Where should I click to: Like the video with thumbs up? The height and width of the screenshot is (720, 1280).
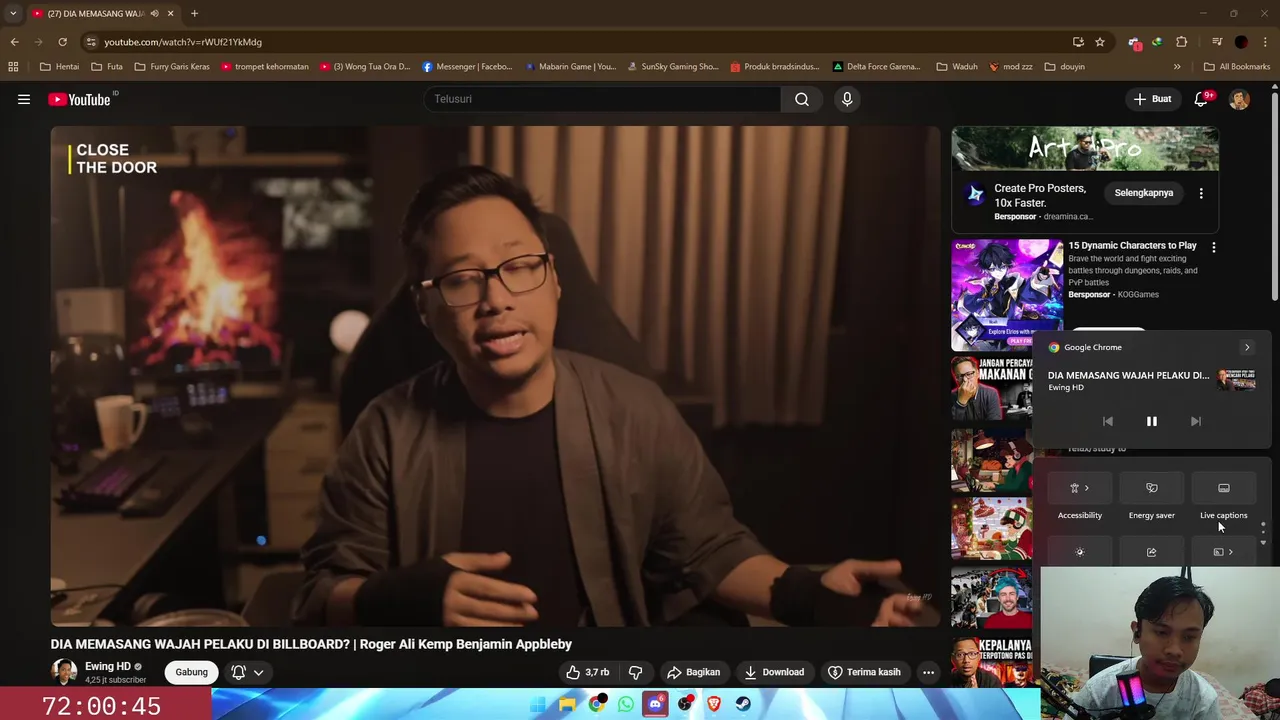pyautogui.click(x=587, y=672)
